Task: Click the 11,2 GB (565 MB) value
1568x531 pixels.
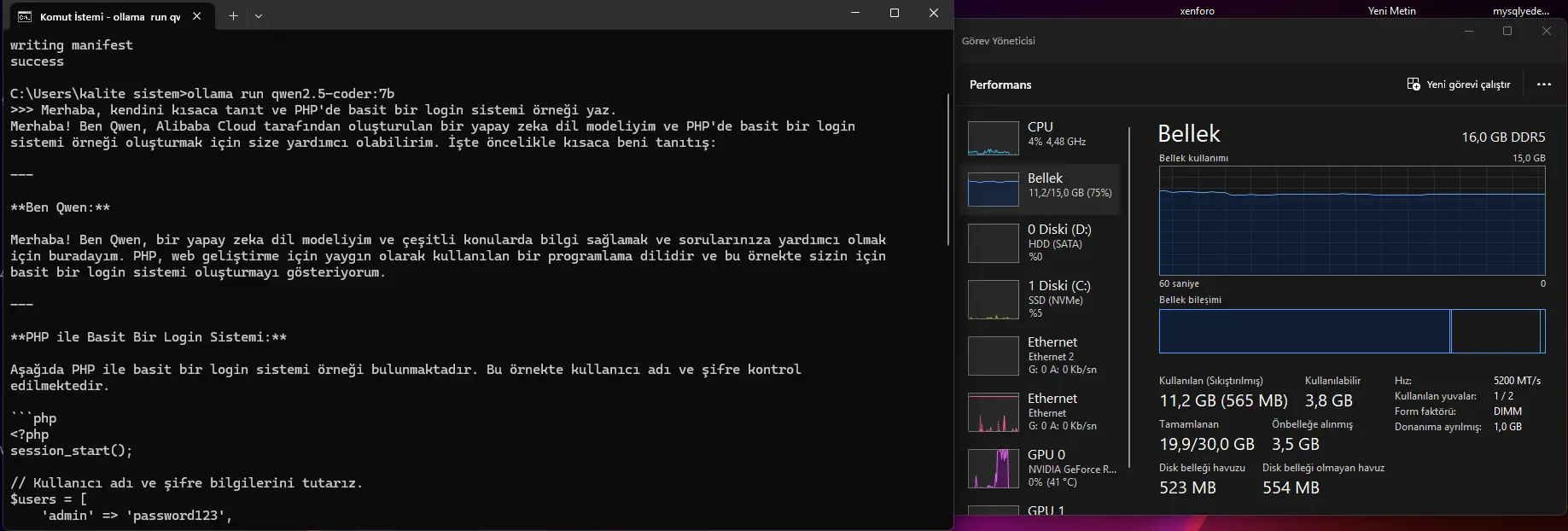Action: click(1223, 400)
